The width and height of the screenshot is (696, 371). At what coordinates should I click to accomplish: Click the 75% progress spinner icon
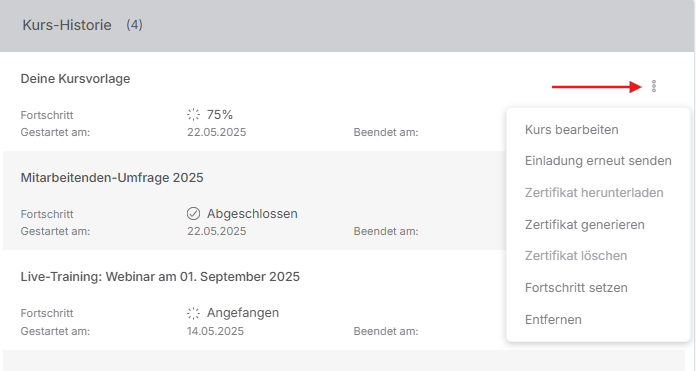point(194,114)
